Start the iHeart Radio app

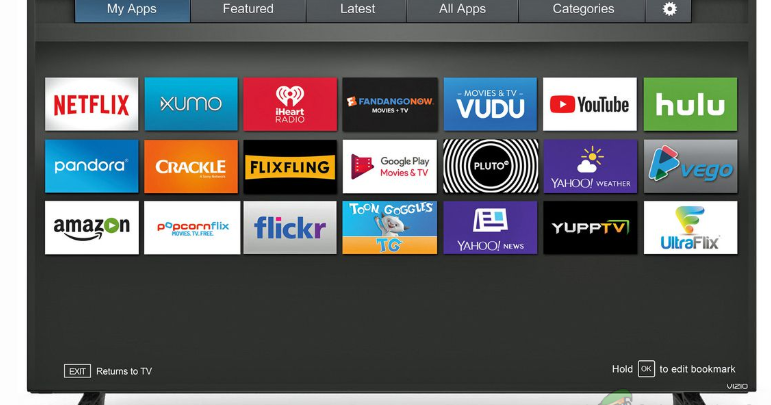click(x=290, y=104)
